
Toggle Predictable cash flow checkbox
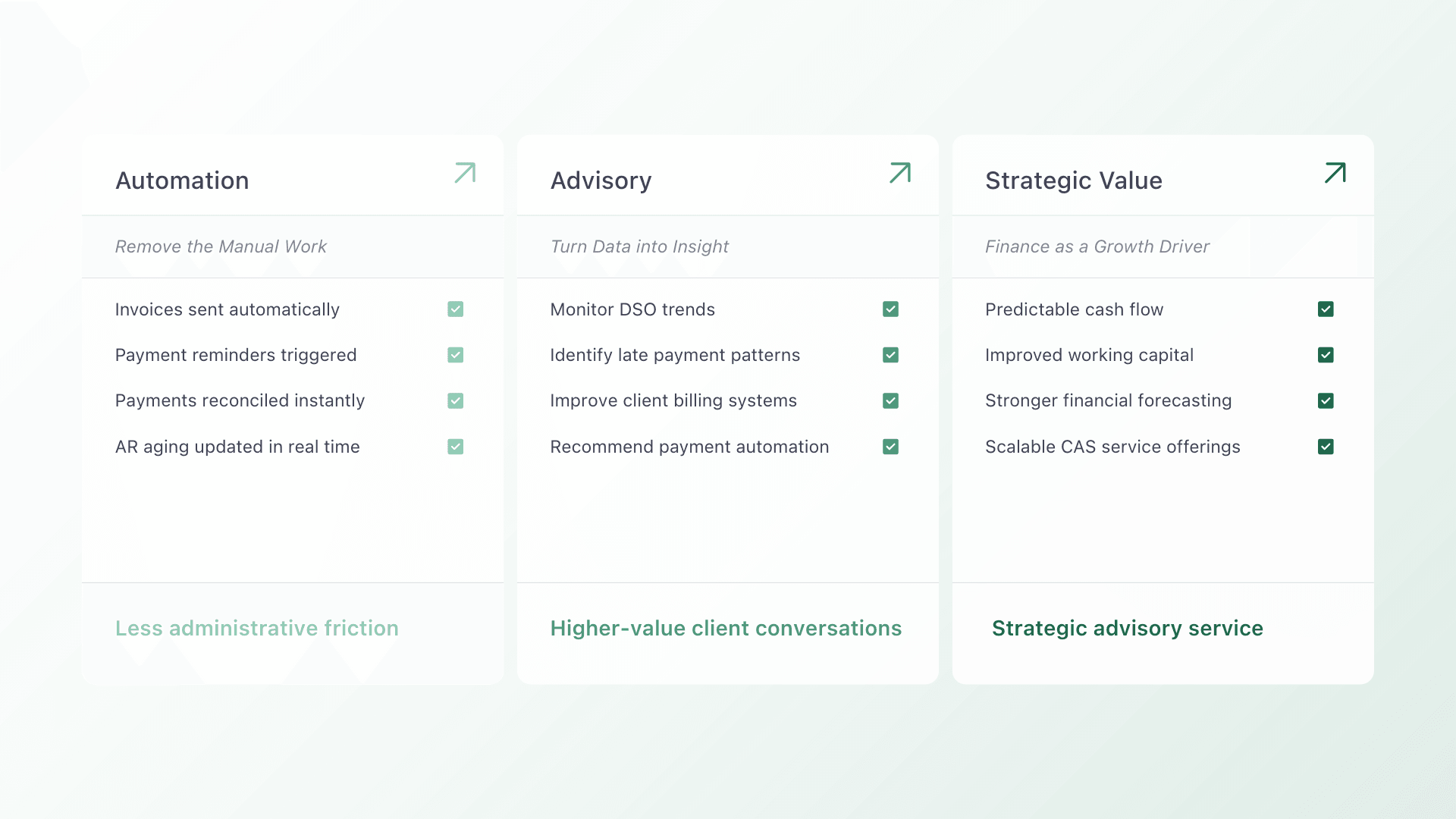[x=1326, y=309]
